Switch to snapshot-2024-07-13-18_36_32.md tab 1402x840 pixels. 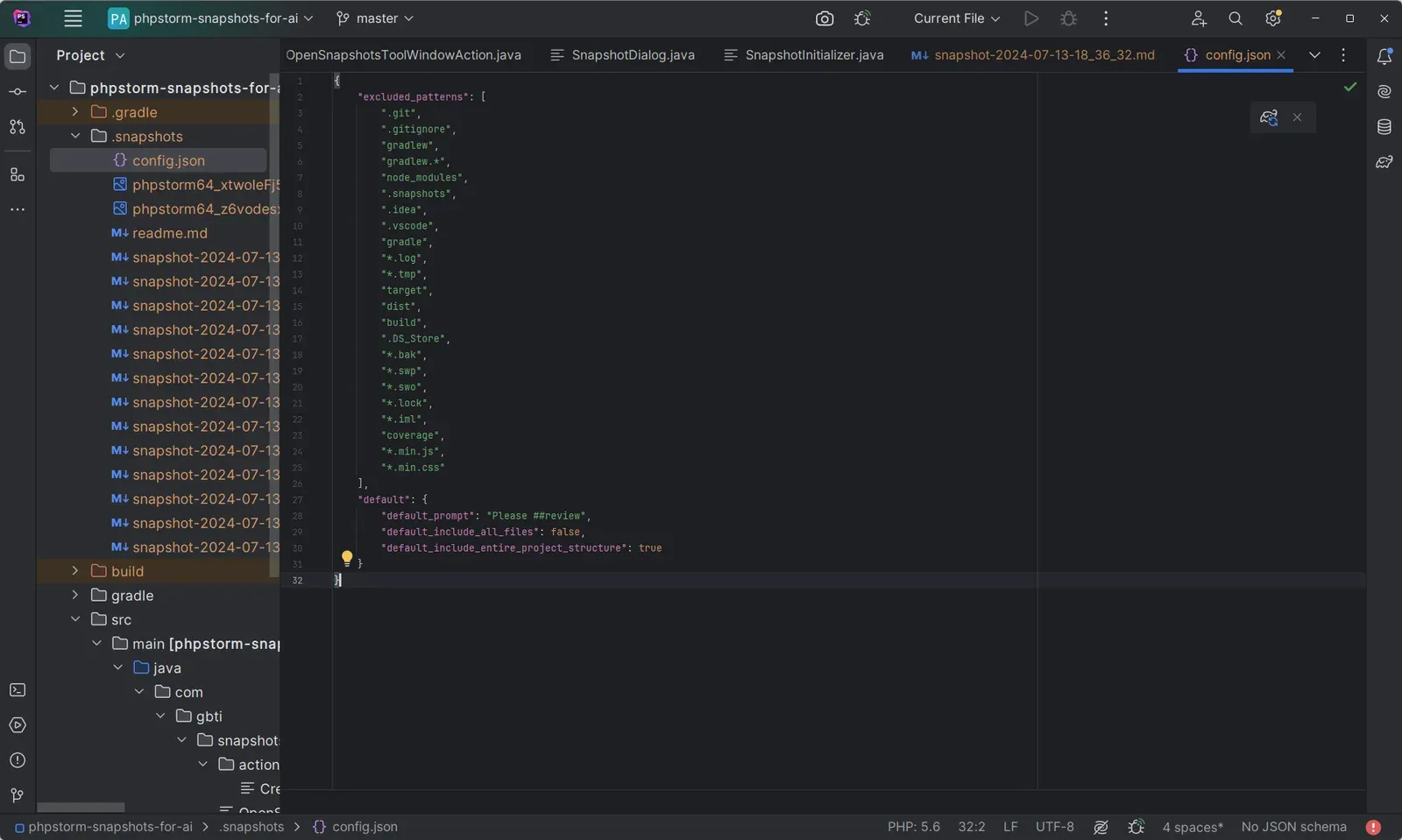tap(1034, 55)
